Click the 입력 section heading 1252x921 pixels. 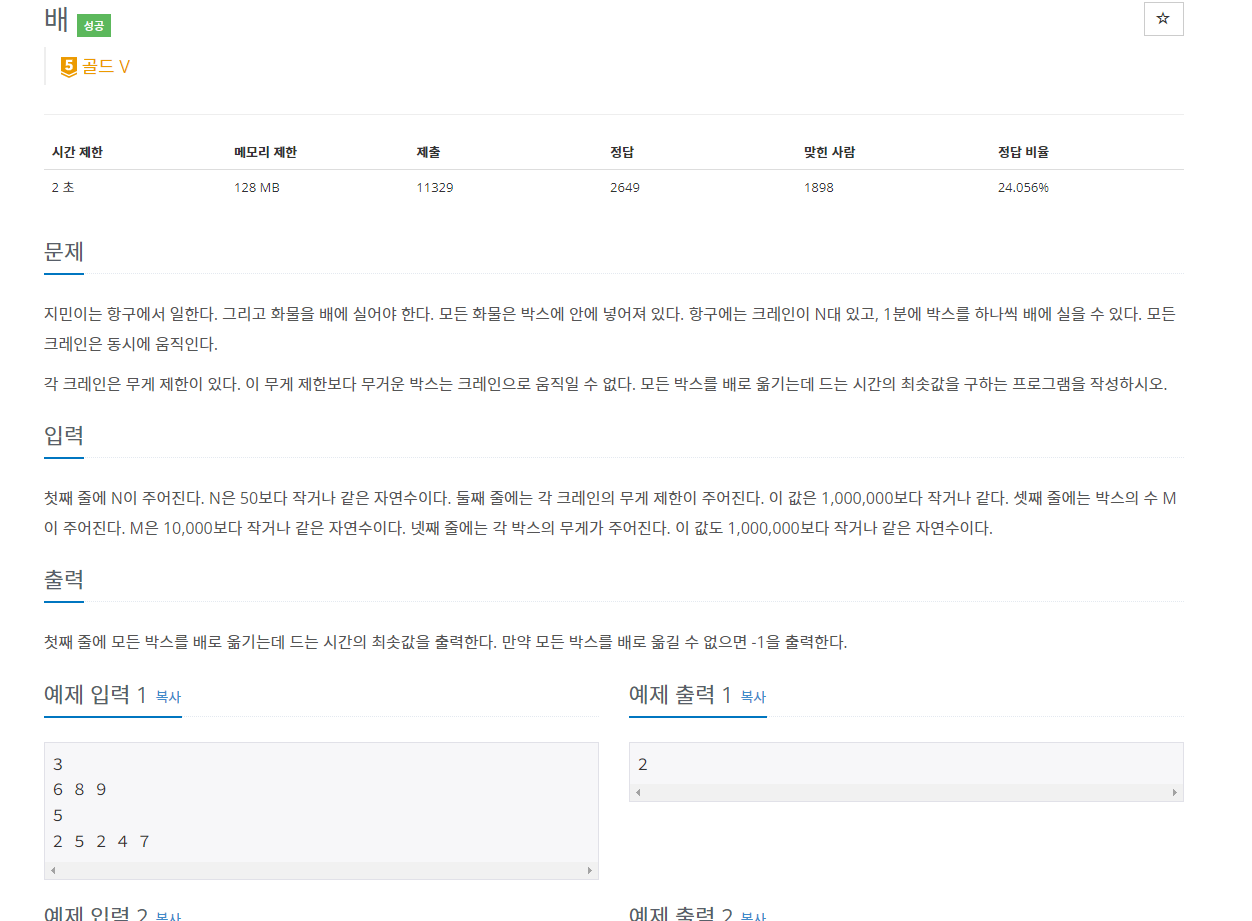(64, 435)
